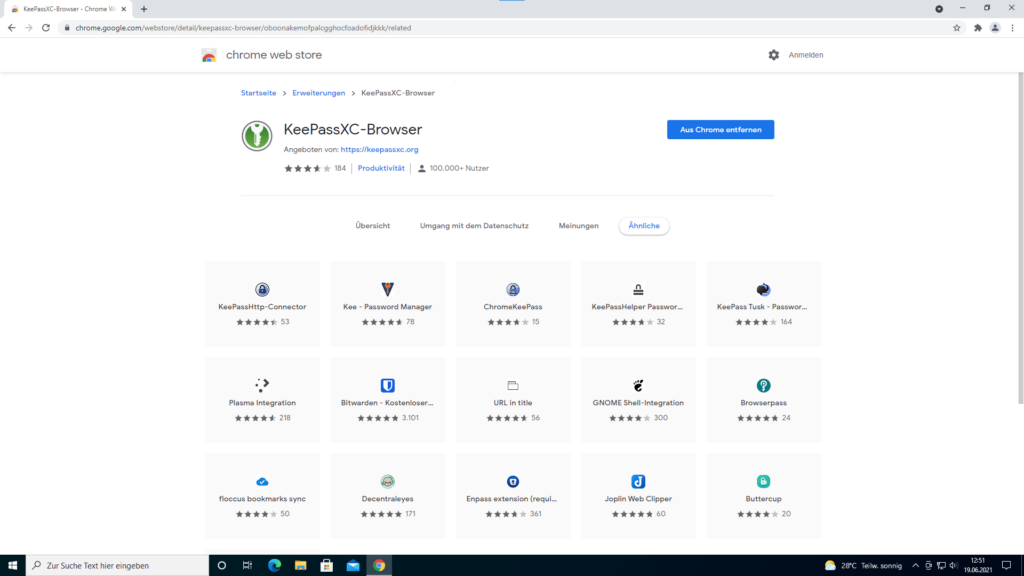Show hidden system tray icons
1024x576 pixels.
(x=916, y=566)
